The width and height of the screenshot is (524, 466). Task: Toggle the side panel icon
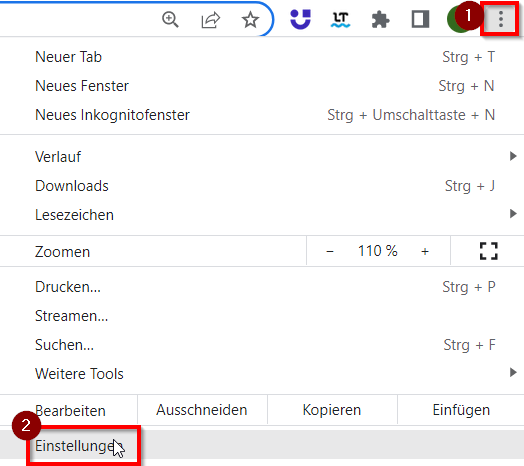pyautogui.click(x=420, y=19)
